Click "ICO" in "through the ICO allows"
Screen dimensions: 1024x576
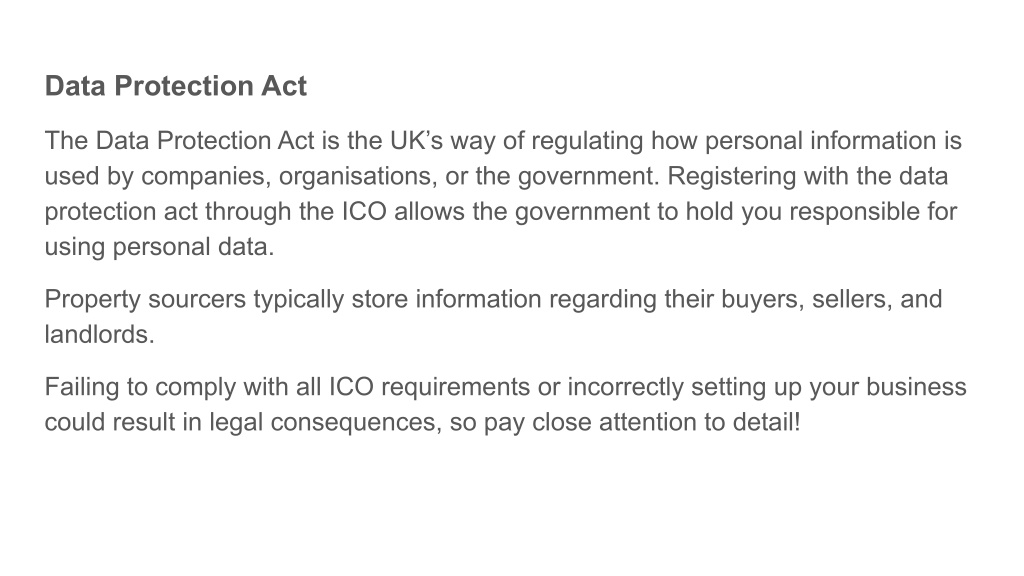coord(364,211)
